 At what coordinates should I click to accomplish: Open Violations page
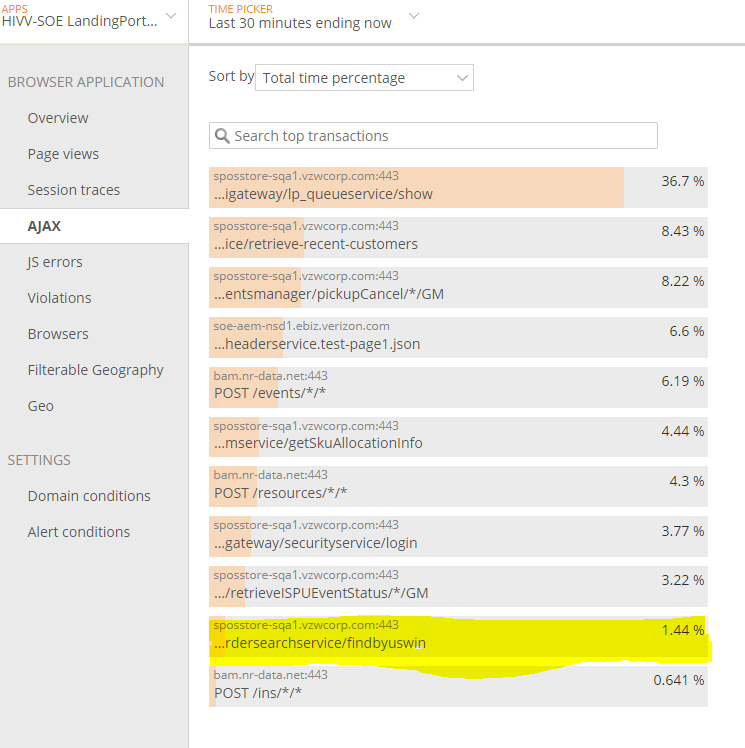pos(59,298)
